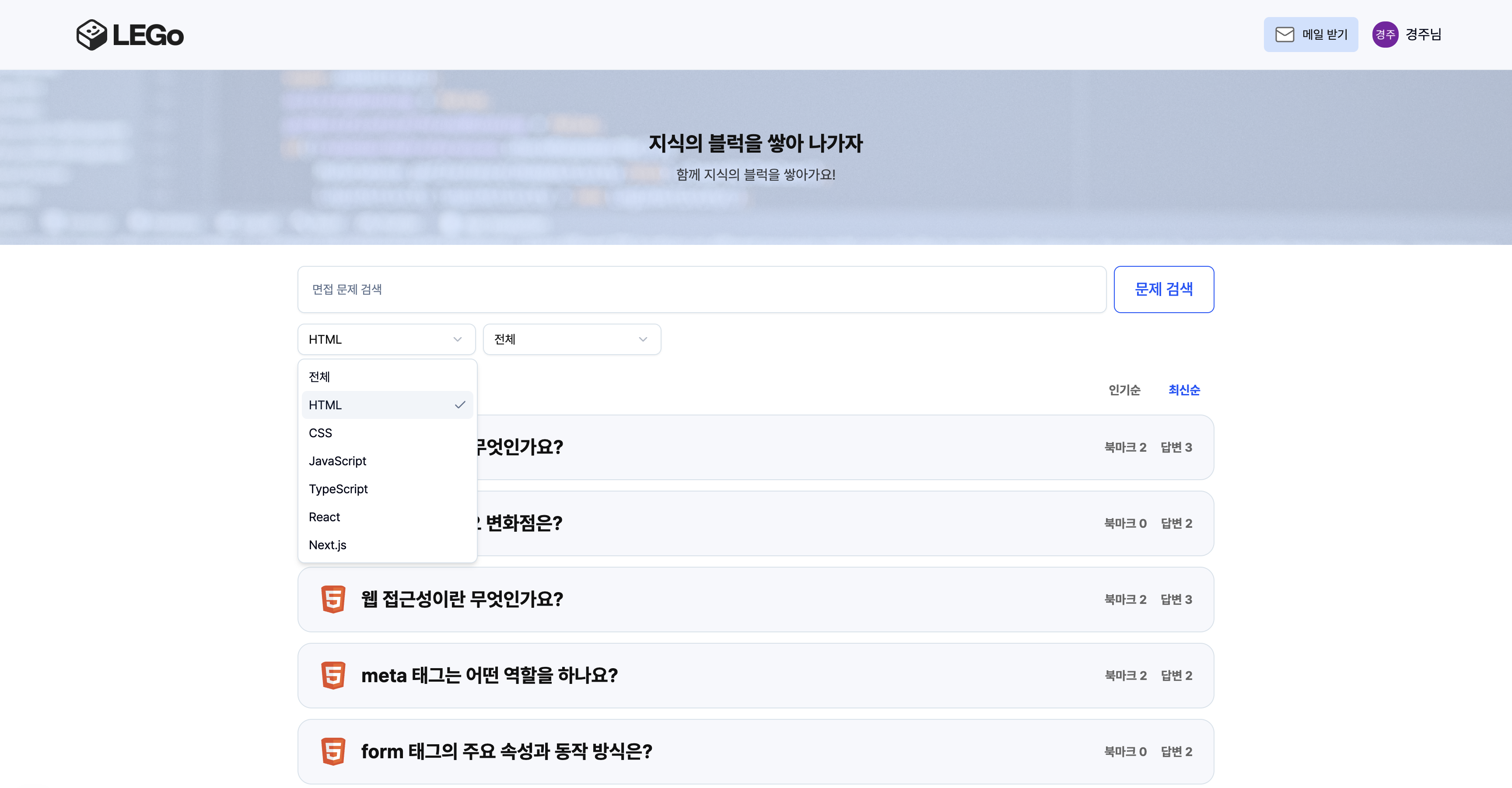Sort questions by 최신순
Viewport: 1512px width, 788px height.
(1184, 390)
